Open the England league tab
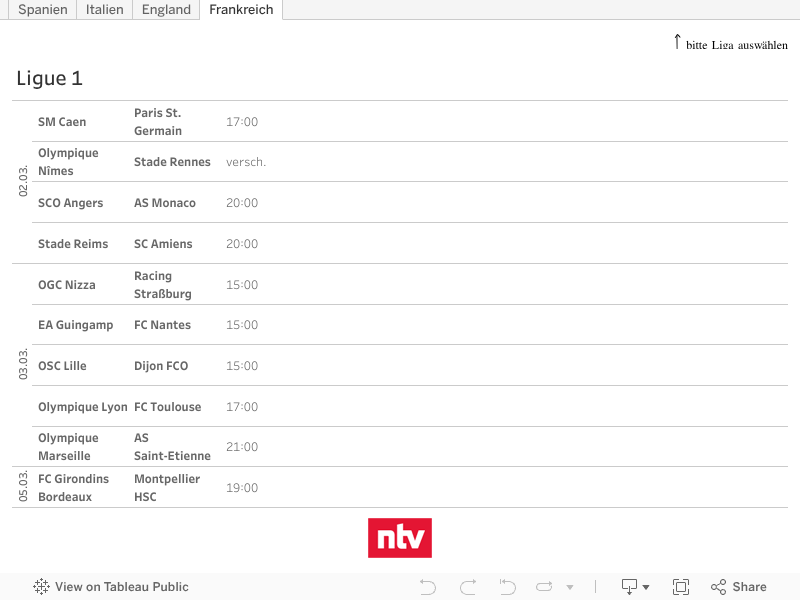Screen dimensions: 800x600 [x=166, y=10]
